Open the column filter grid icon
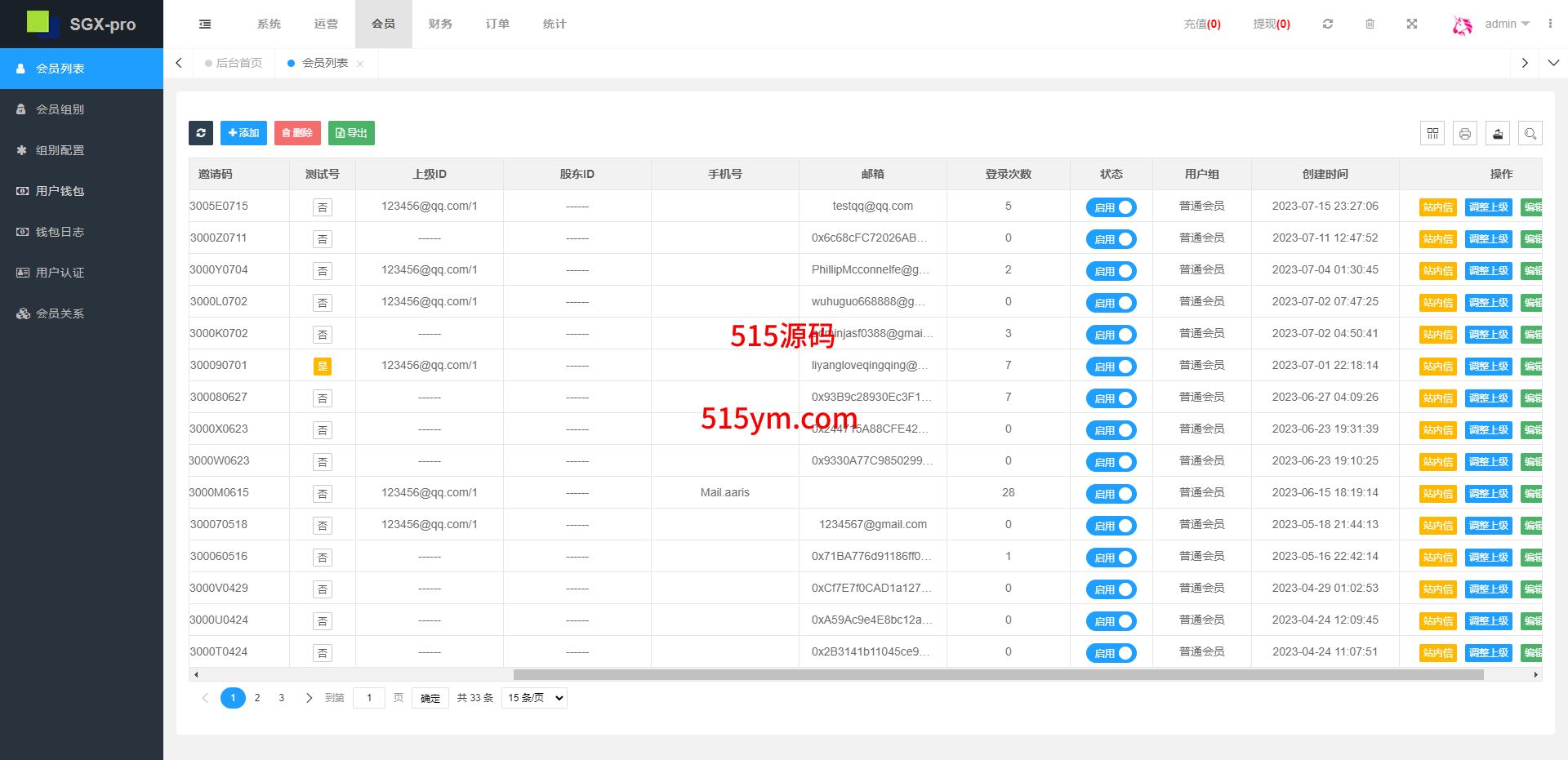1568x760 pixels. (1432, 133)
